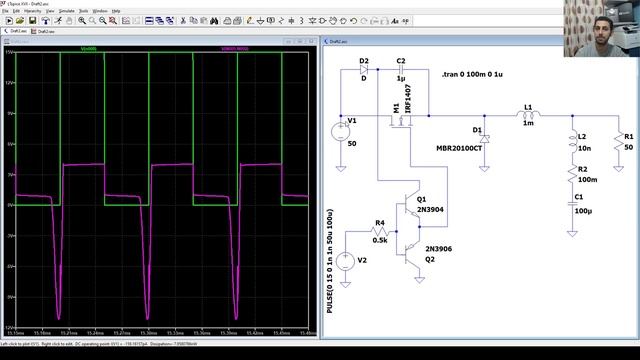
Task: Click the IRF1407 MOSFET label
Action: pos(408,99)
